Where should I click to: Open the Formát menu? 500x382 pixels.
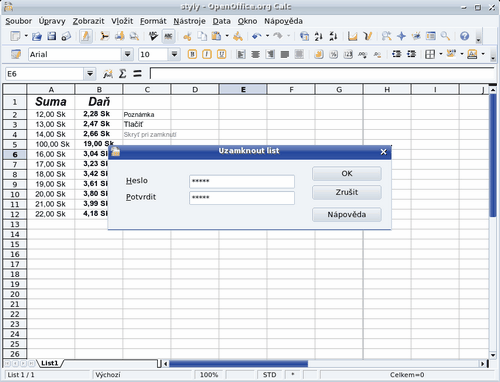pos(153,21)
